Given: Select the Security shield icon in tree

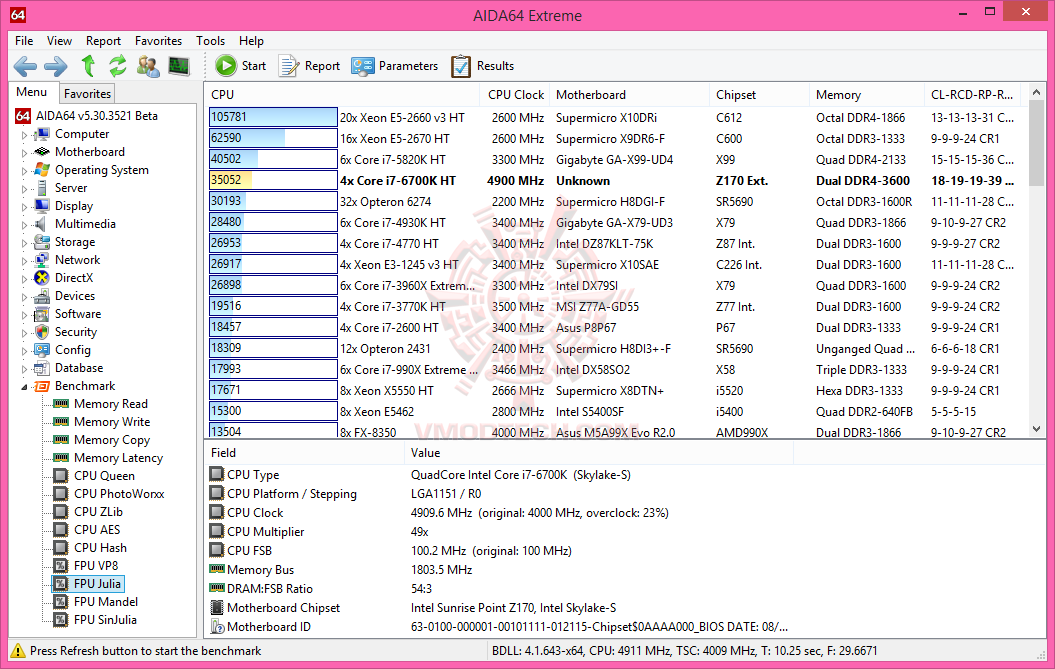Looking at the screenshot, I should pyautogui.click(x=42, y=332).
